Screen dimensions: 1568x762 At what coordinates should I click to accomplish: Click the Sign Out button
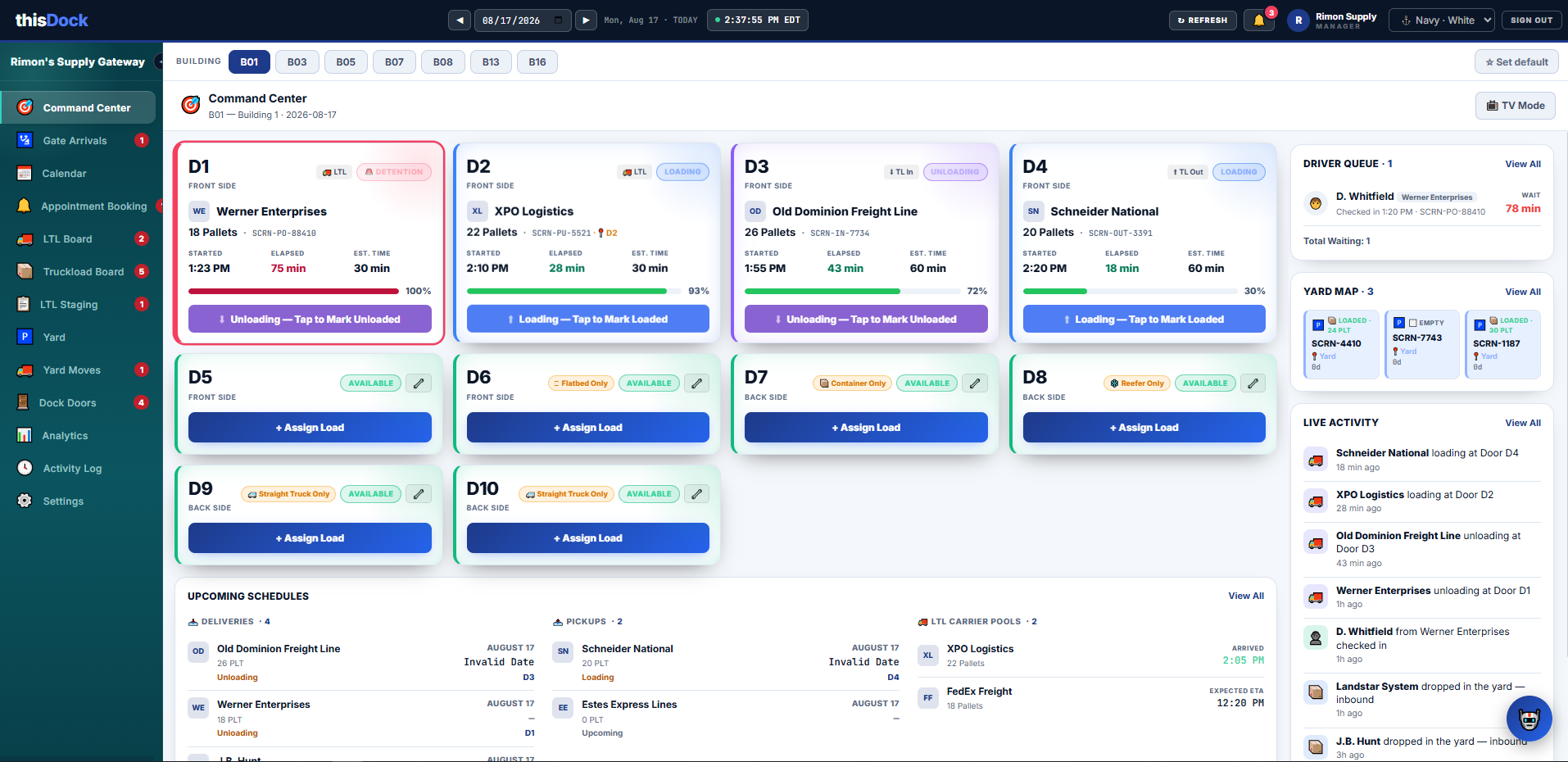1531,20
